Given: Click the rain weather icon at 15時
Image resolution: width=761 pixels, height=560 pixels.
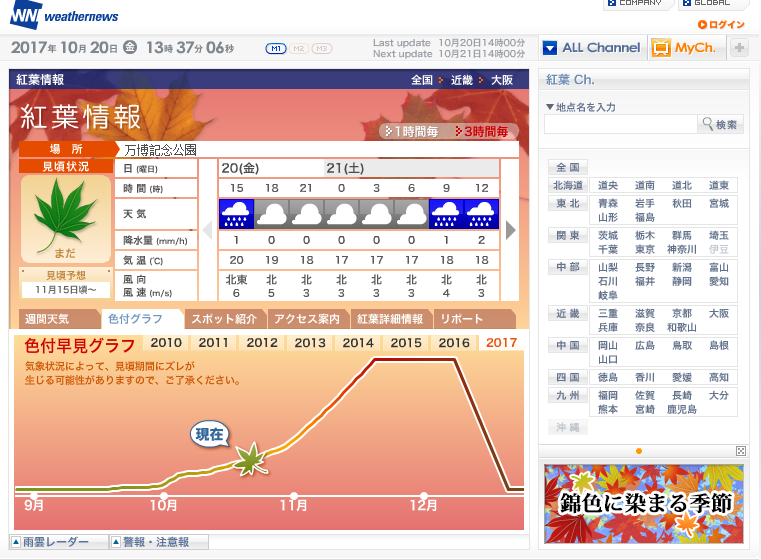Looking at the screenshot, I should click(236, 214).
